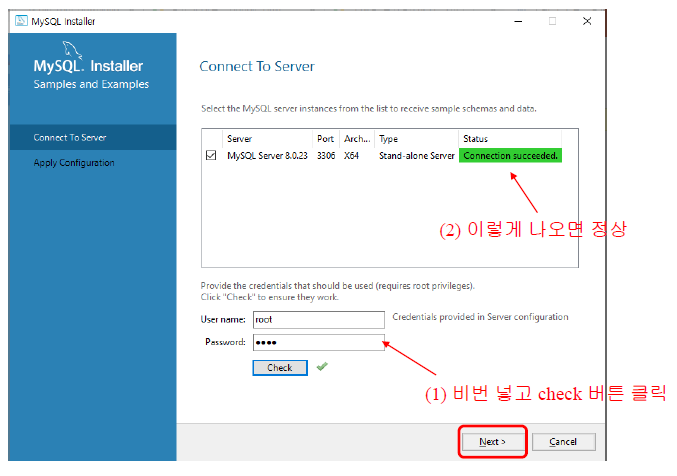Click the Arch... column header
The image size is (677, 476).
357,139
